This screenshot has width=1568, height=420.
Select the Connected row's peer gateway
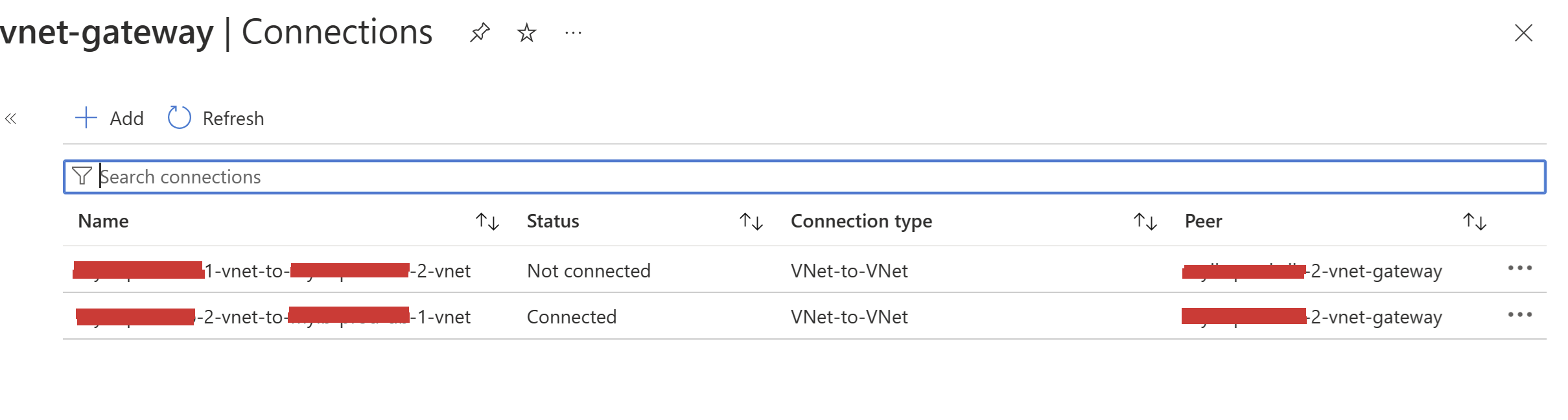[1312, 317]
